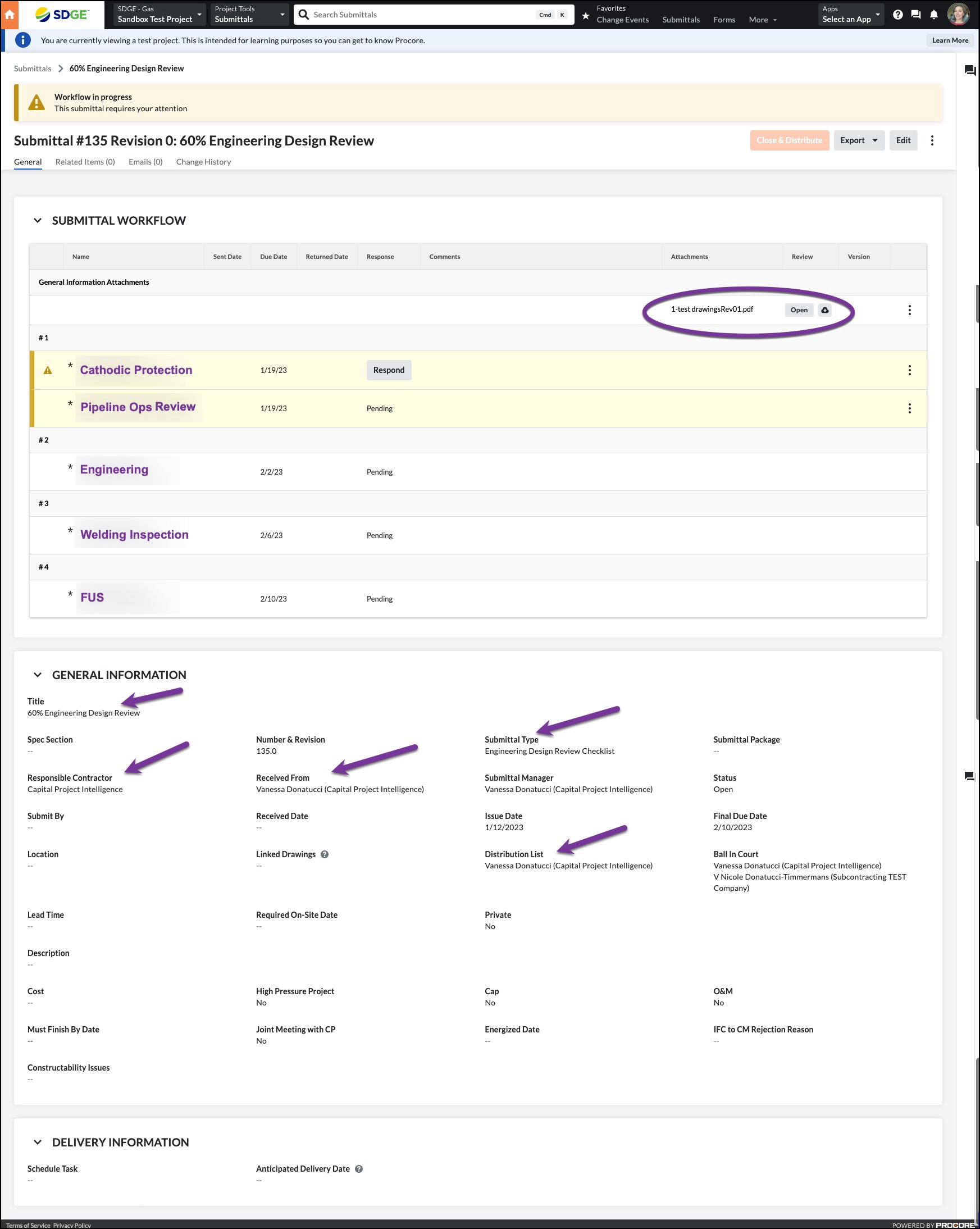Click the Respond button for Cathodic Protection
Image resolution: width=980 pixels, height=1229 pixels.
click(389, 371)
